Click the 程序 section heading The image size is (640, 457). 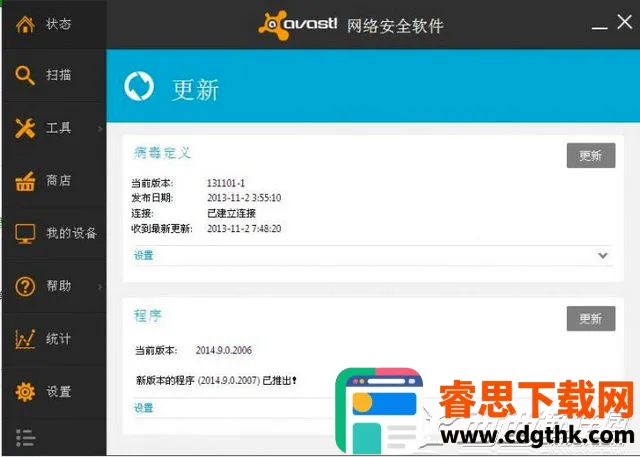coord(147,315)
